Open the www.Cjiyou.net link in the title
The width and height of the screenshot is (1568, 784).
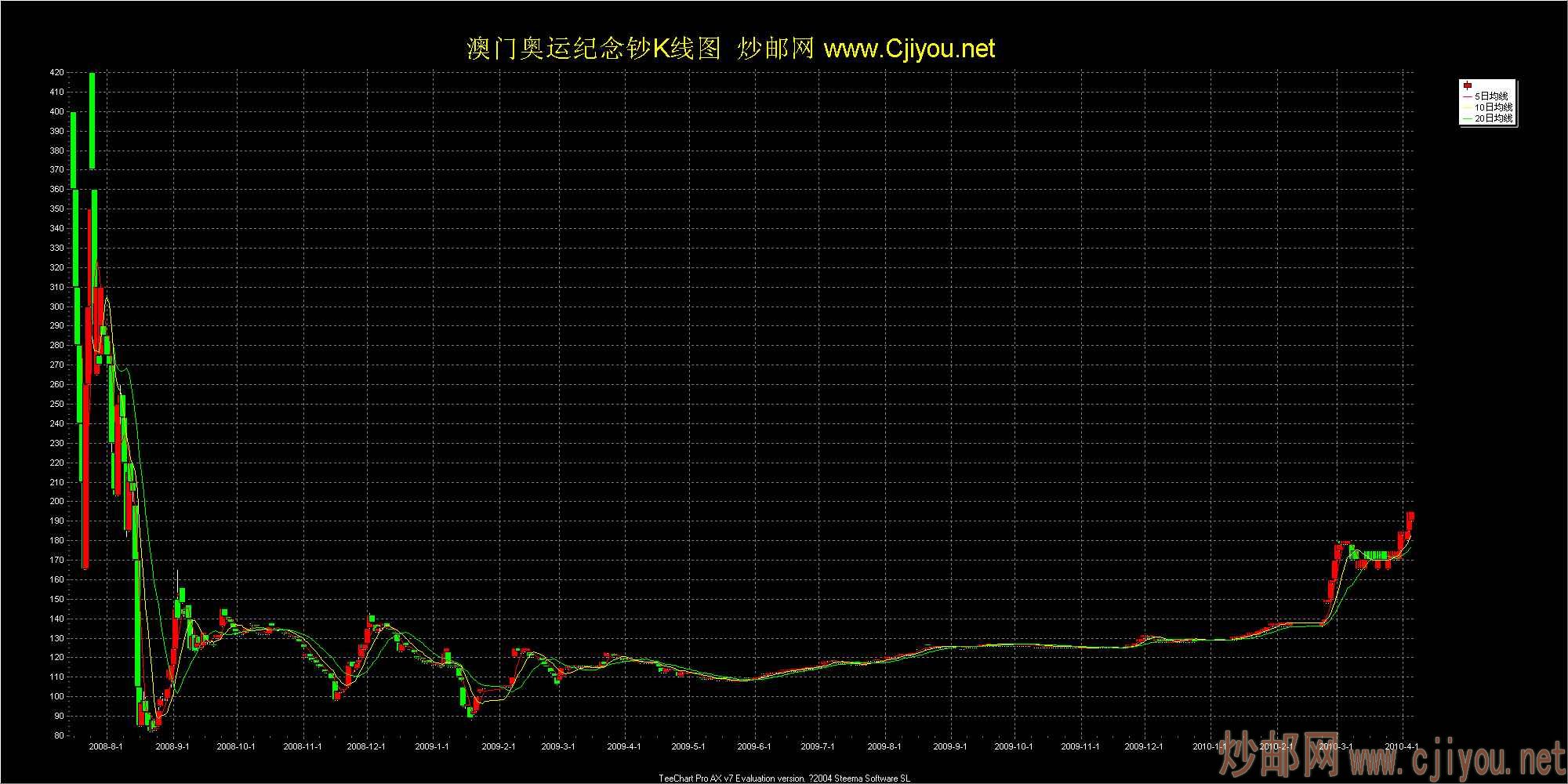click(x=909, y=49)
